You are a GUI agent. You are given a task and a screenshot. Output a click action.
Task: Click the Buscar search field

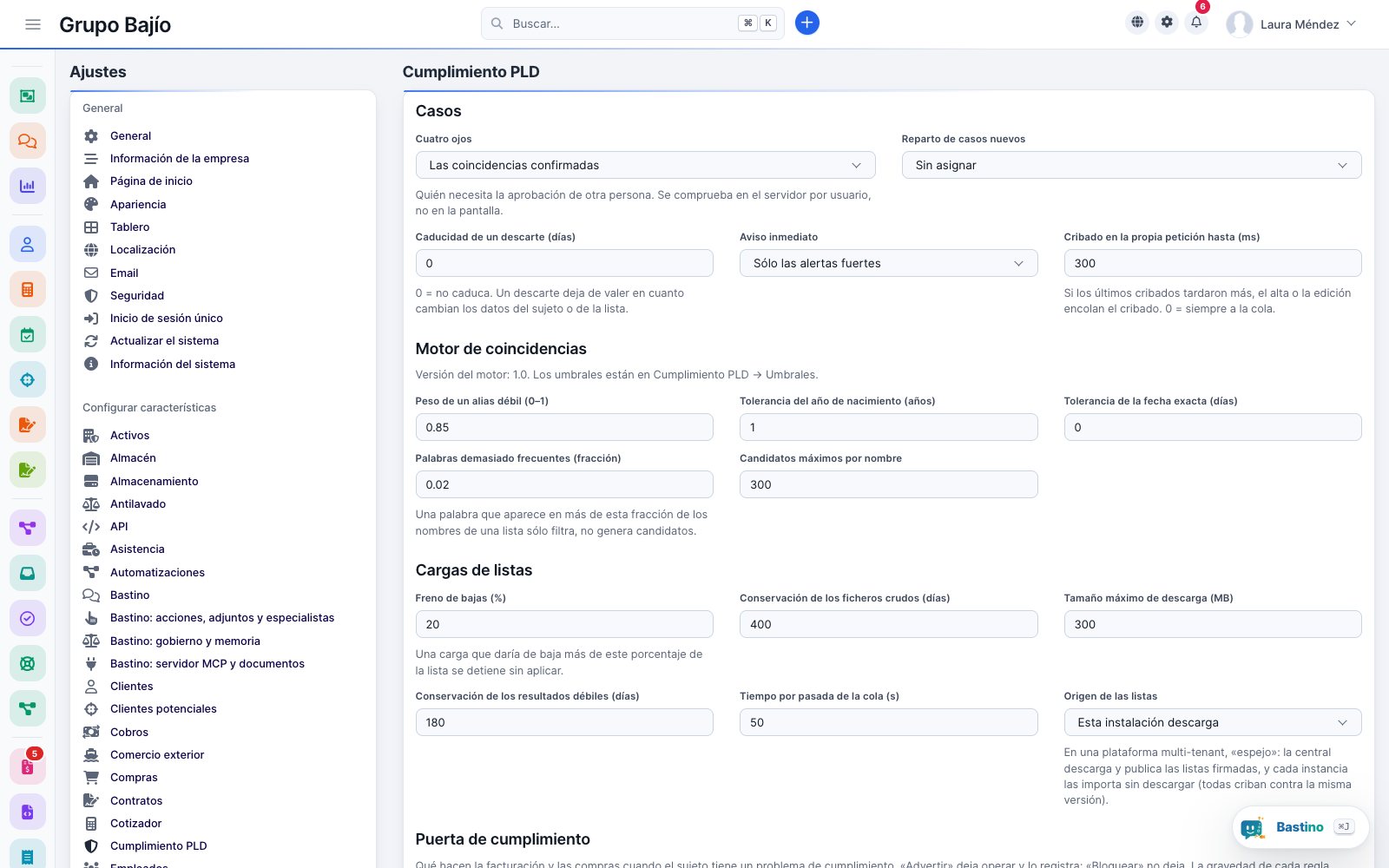point(633,23)
